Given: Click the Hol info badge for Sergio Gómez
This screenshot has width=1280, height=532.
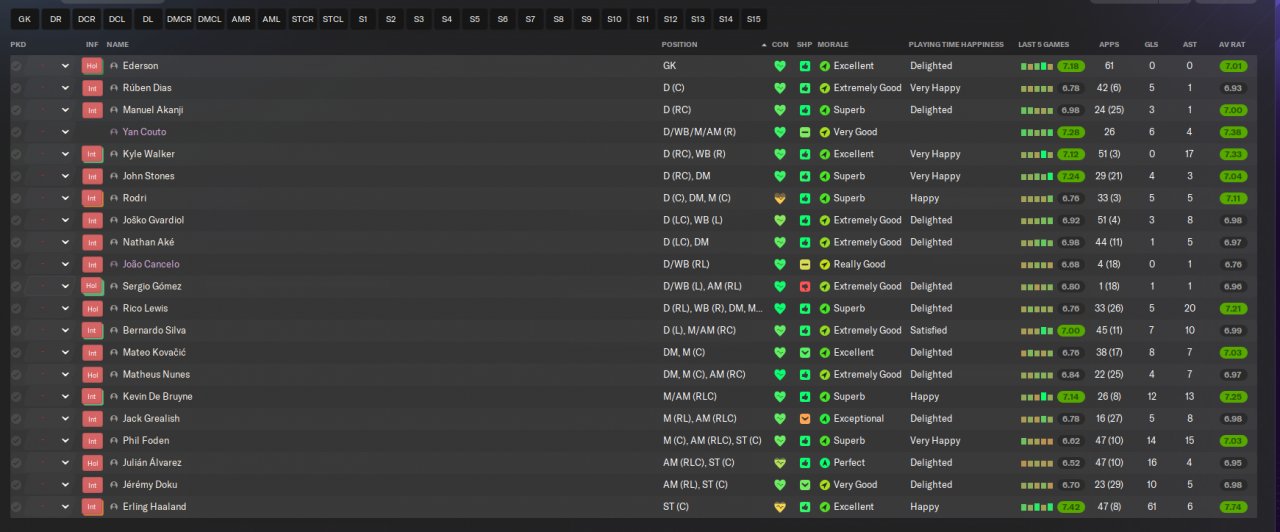Looking at the screenshot, I should coord(93,286).
